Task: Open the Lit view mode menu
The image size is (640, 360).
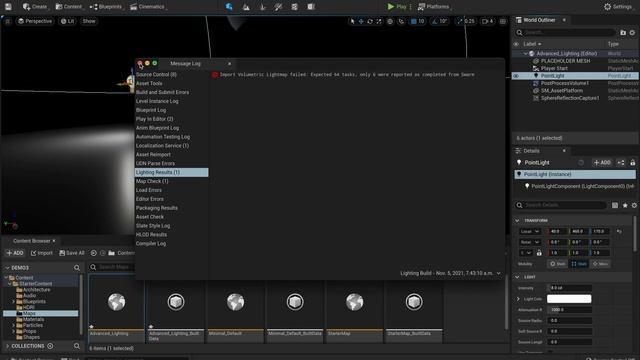Action: tap(68, 21)
